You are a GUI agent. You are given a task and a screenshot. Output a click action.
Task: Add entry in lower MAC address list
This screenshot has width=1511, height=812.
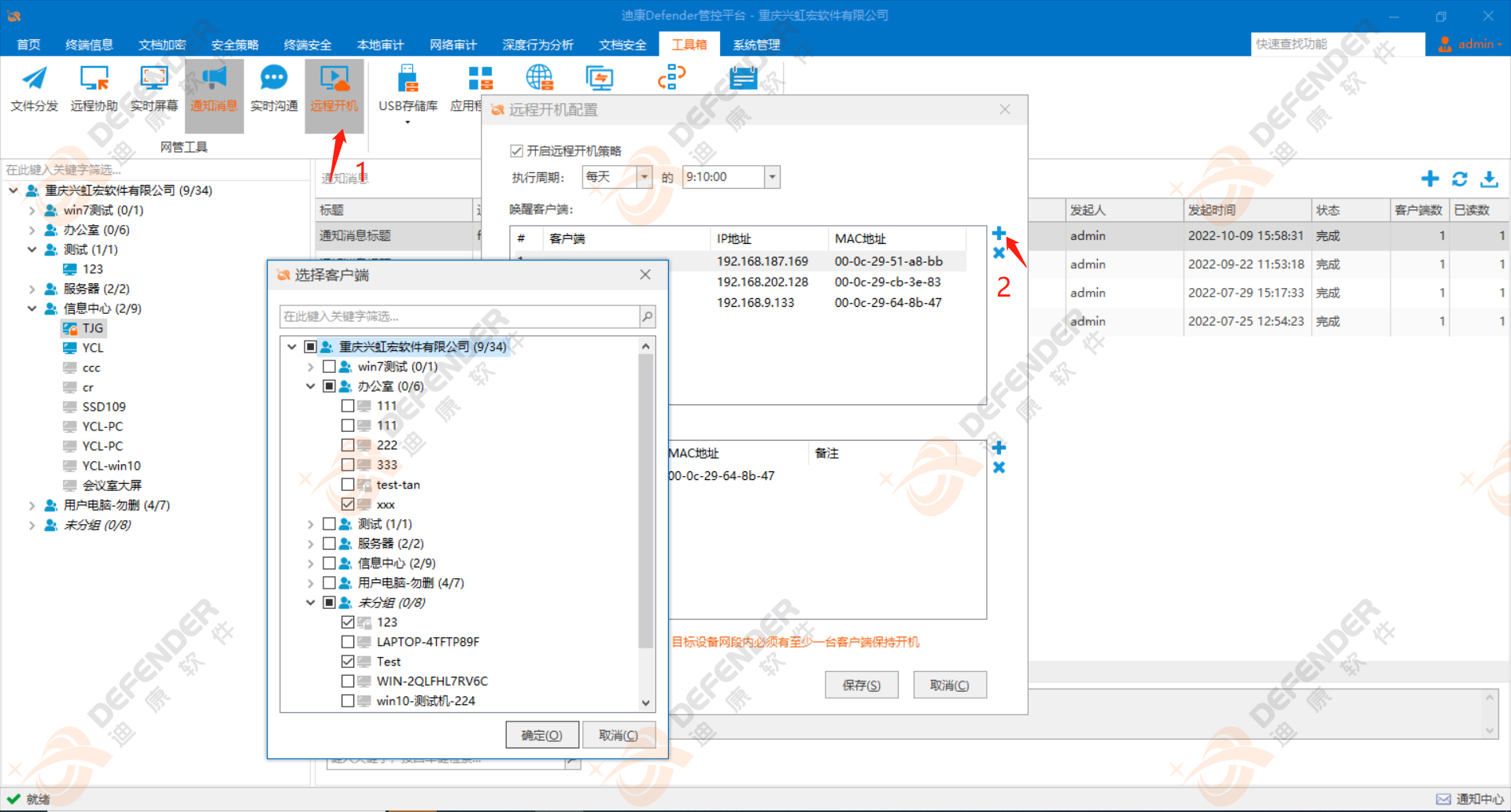click(999, 448)
